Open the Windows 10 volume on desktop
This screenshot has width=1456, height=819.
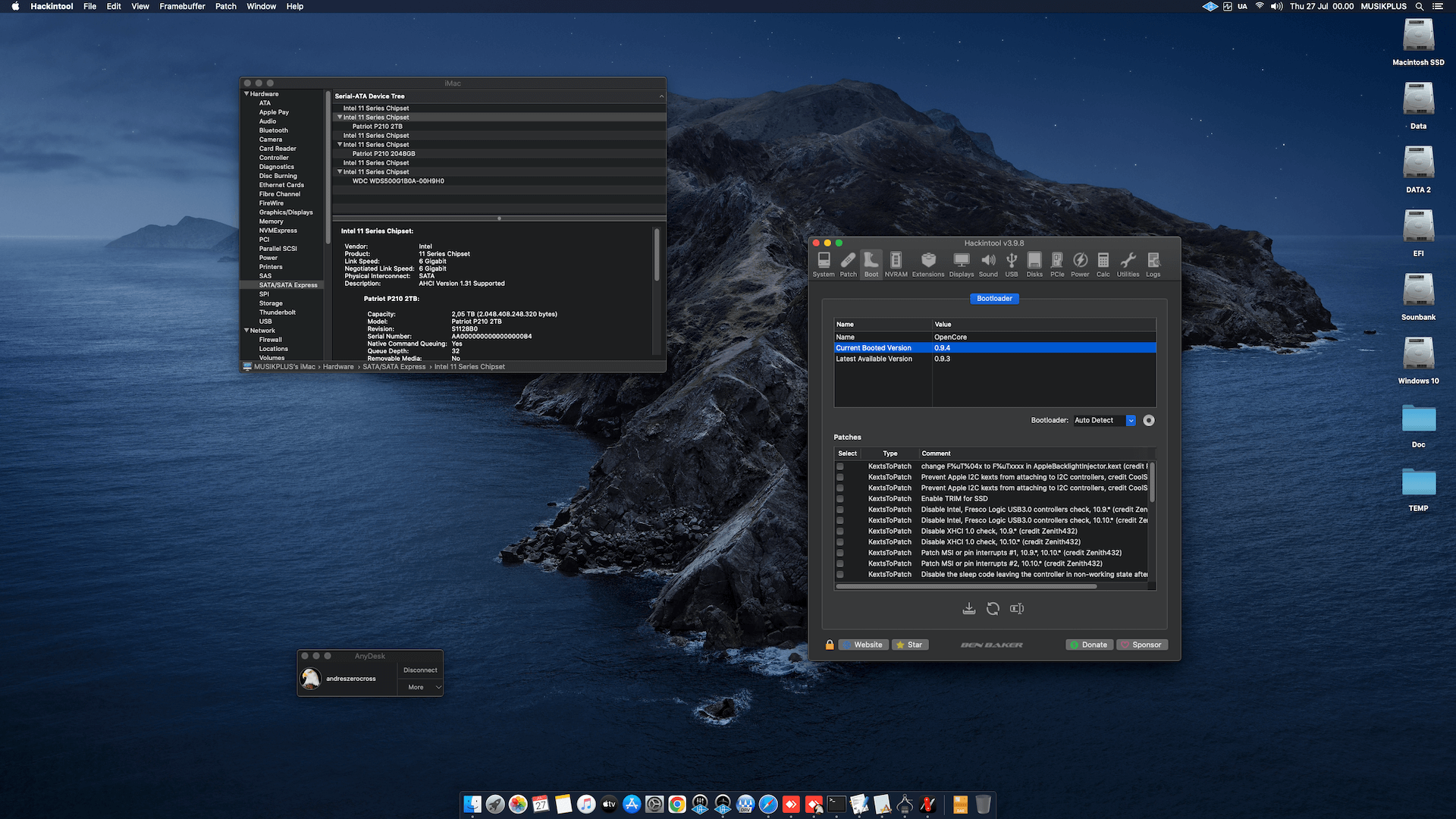coord(1418,360)
